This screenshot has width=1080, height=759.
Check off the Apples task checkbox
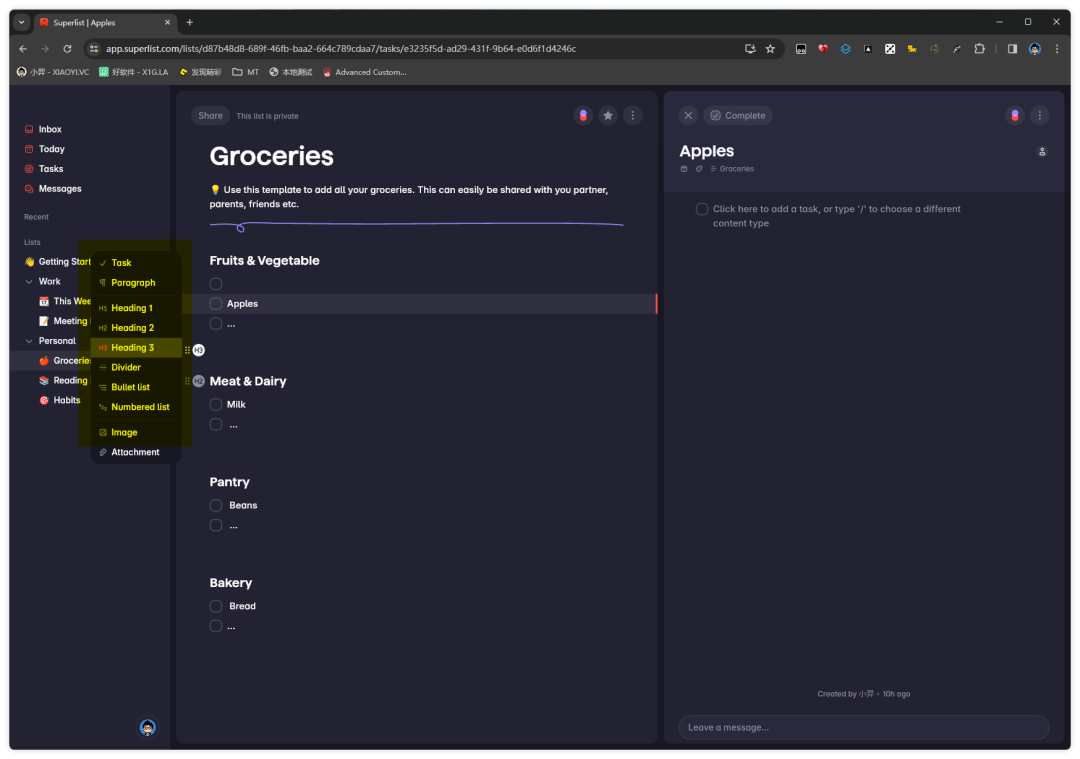(x=216, y=304)
